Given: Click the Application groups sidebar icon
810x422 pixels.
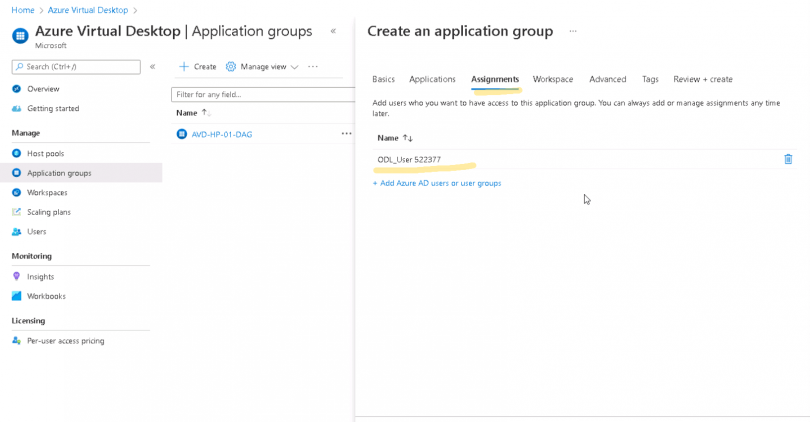Looking at the screenshot, I should tap(17, 173).
